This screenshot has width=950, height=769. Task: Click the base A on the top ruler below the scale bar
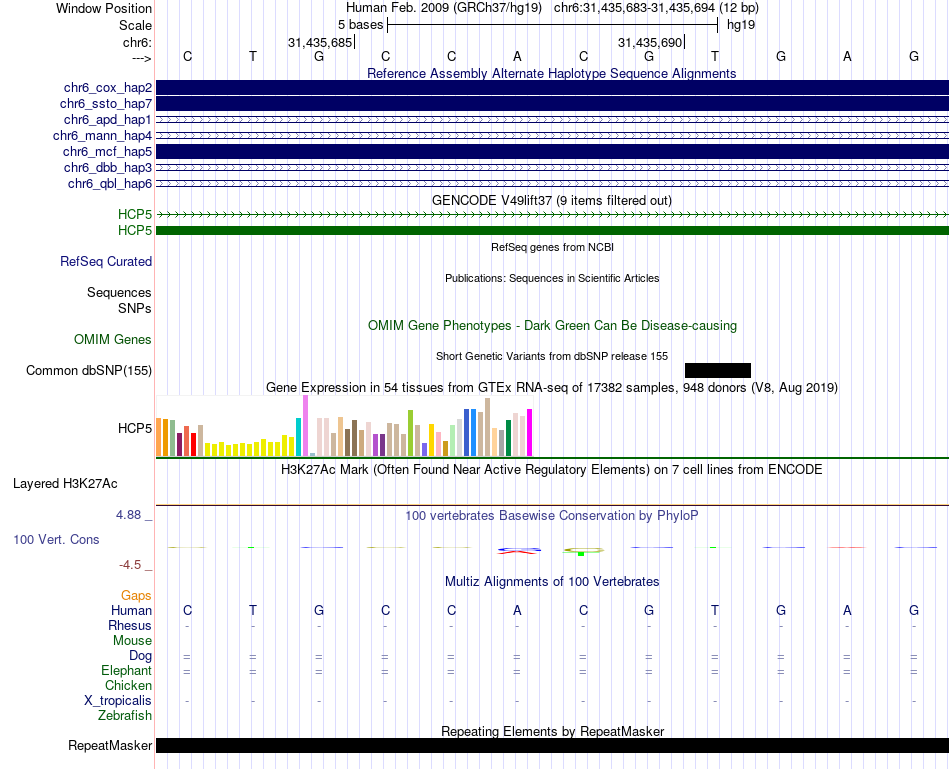coord(517,56)
